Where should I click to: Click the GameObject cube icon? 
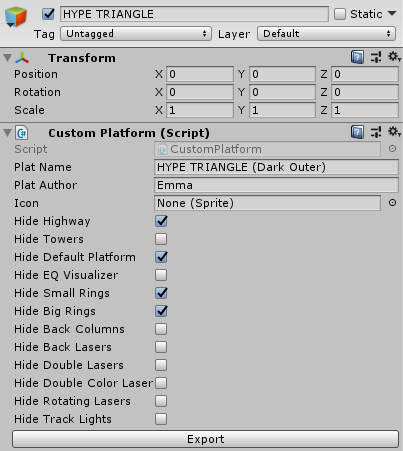pyautogui.click(x=15, y=16)
